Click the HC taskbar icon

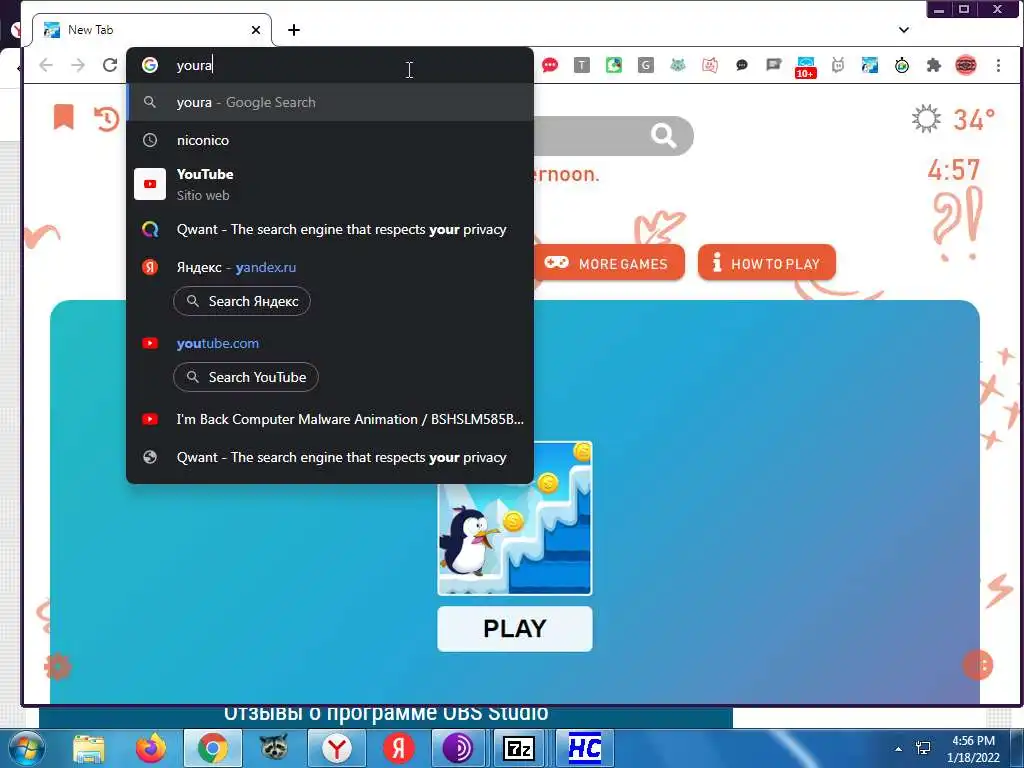(x=584, y=749)
